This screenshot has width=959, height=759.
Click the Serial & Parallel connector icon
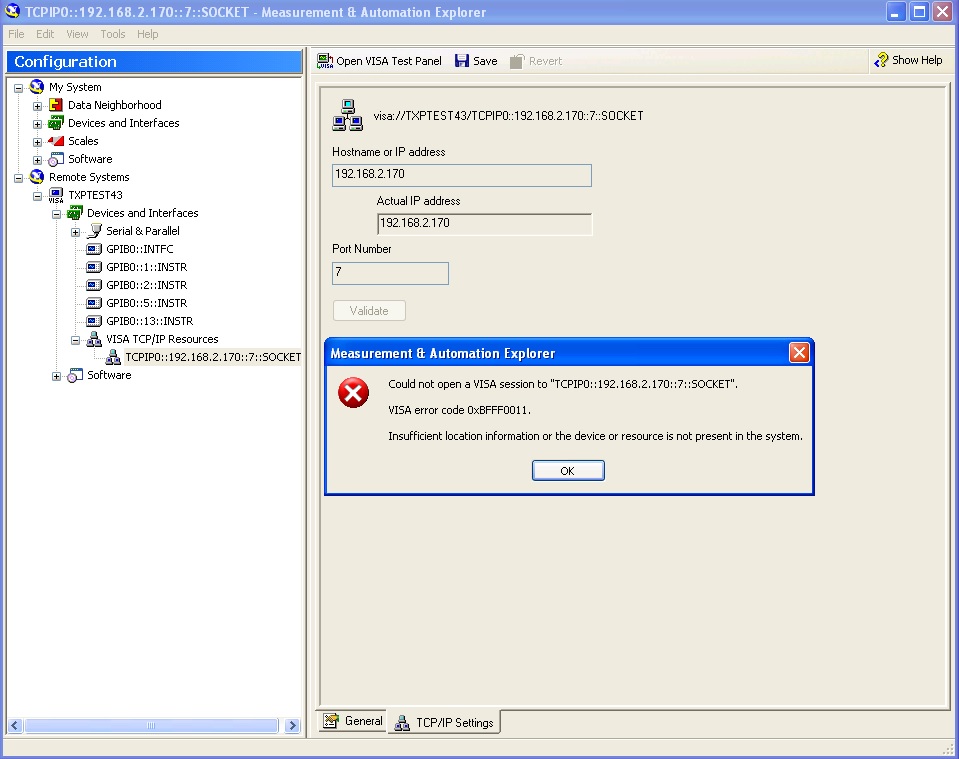click(94, 231)
